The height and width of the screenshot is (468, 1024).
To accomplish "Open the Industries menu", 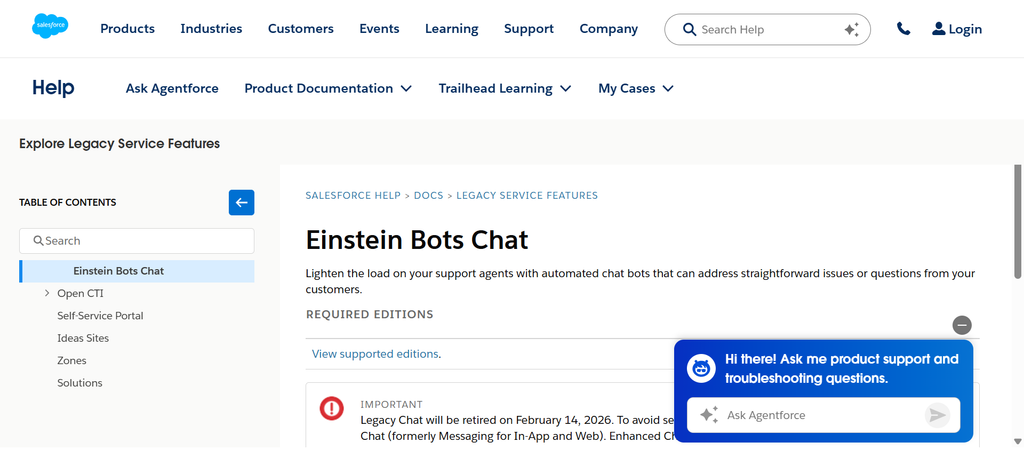I will pyautogui.click(x=211, y=29).
